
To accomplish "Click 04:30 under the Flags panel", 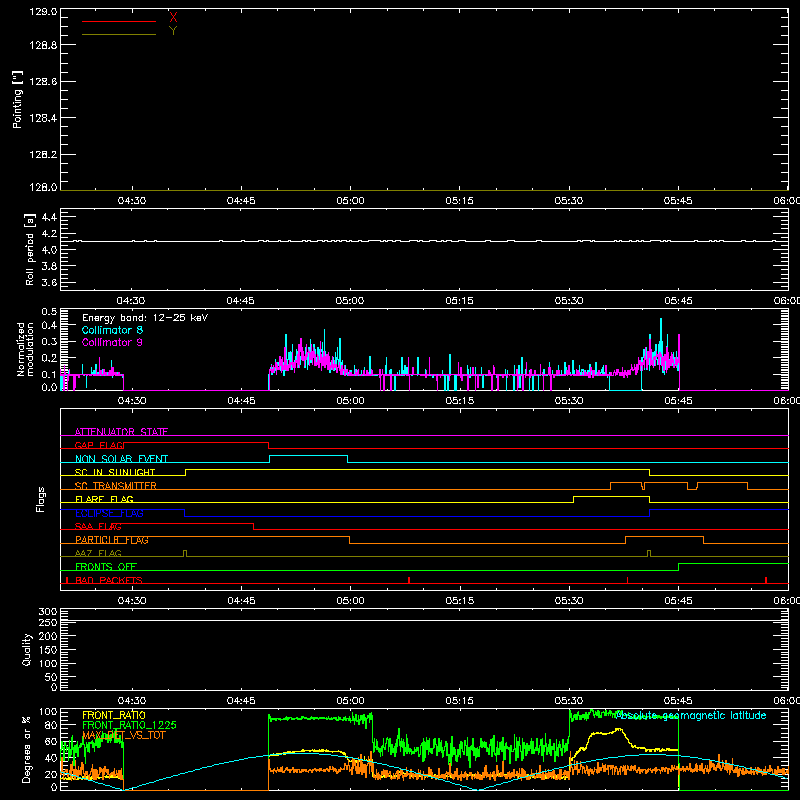I will coord(132,601).
